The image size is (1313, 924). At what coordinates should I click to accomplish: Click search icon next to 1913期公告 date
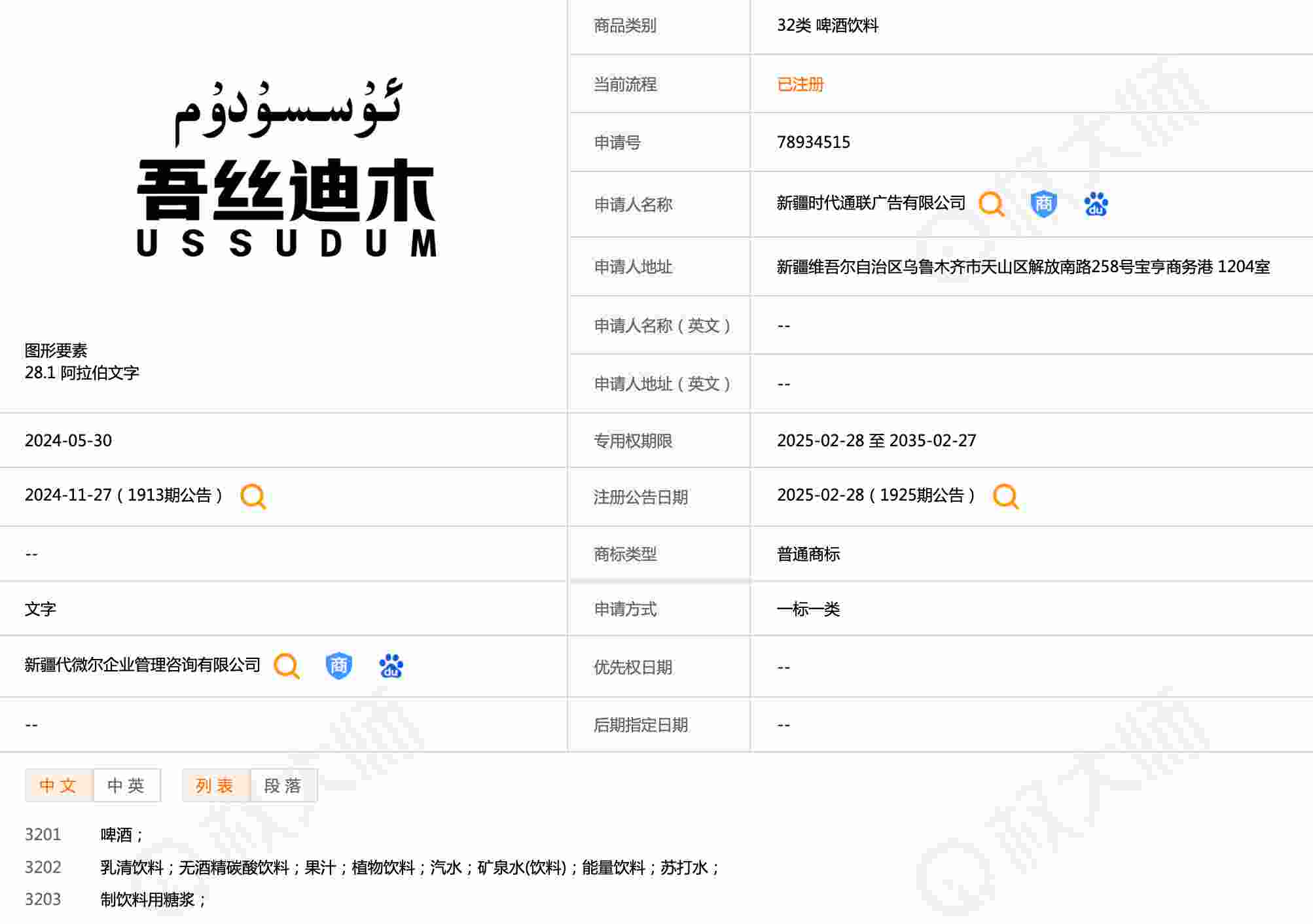(x=253, y=496)
